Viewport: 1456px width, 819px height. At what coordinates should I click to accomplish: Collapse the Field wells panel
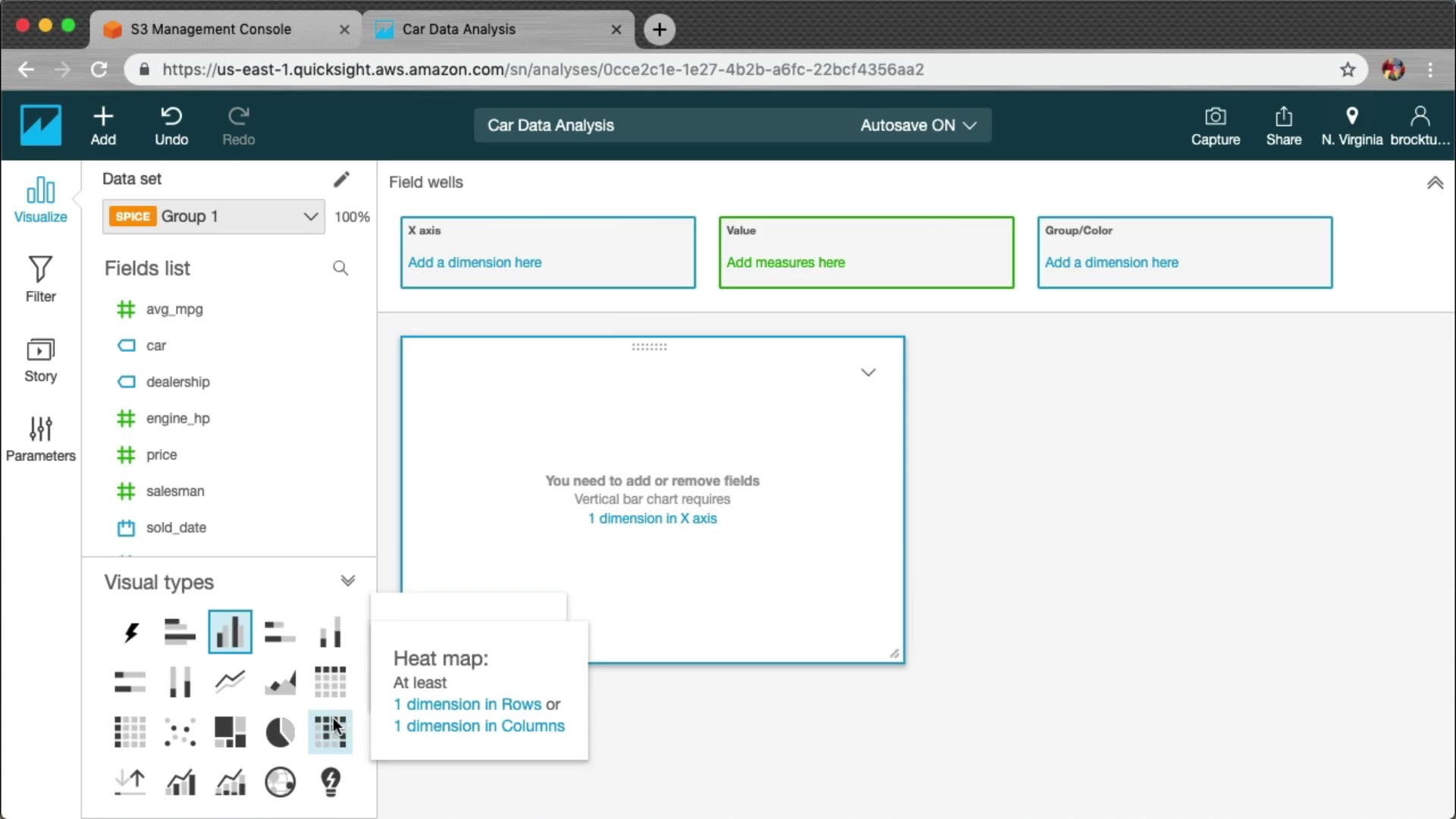point(1435,183)
